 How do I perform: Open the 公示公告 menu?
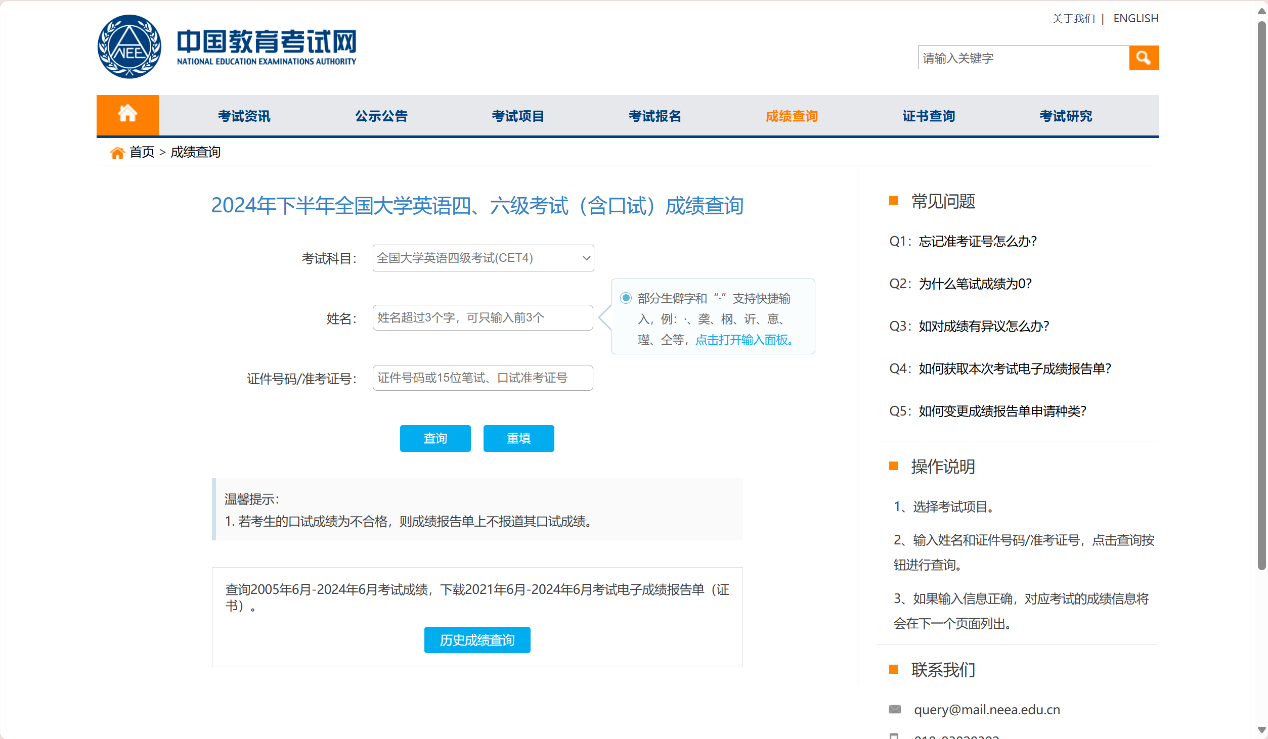(x=381, y=116)
